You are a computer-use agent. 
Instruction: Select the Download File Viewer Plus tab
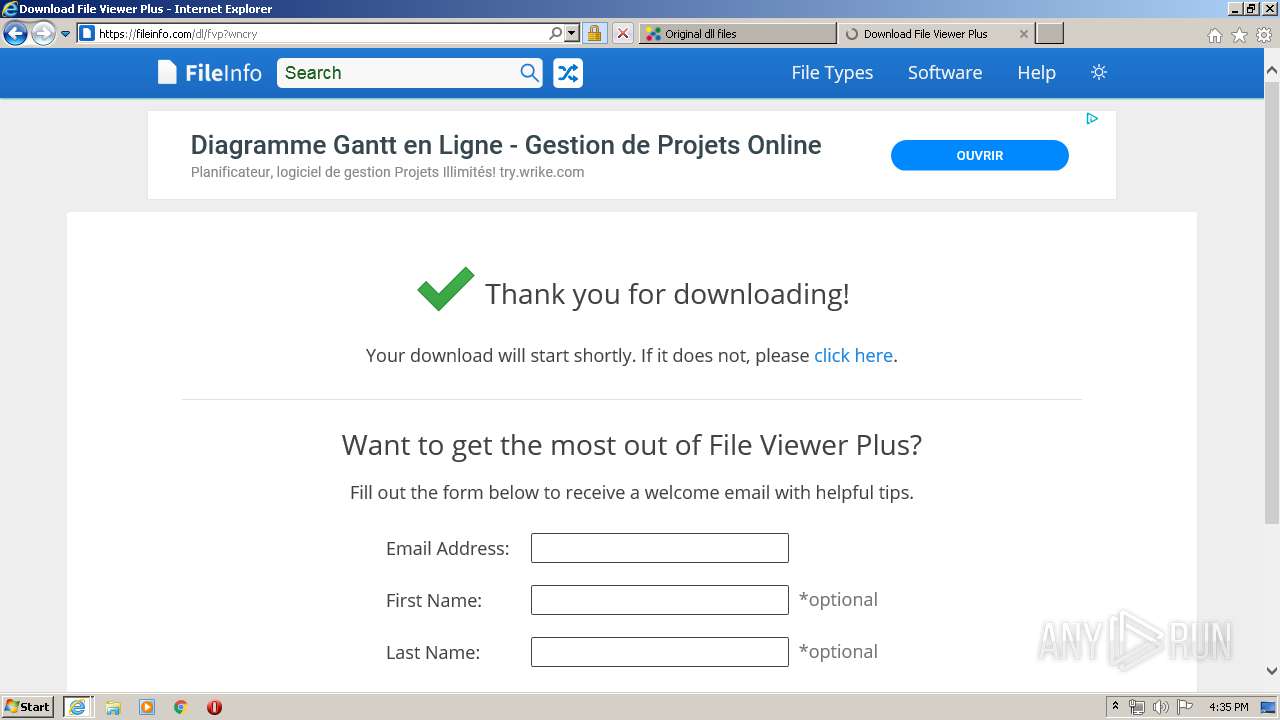click(x=925, y=33)
